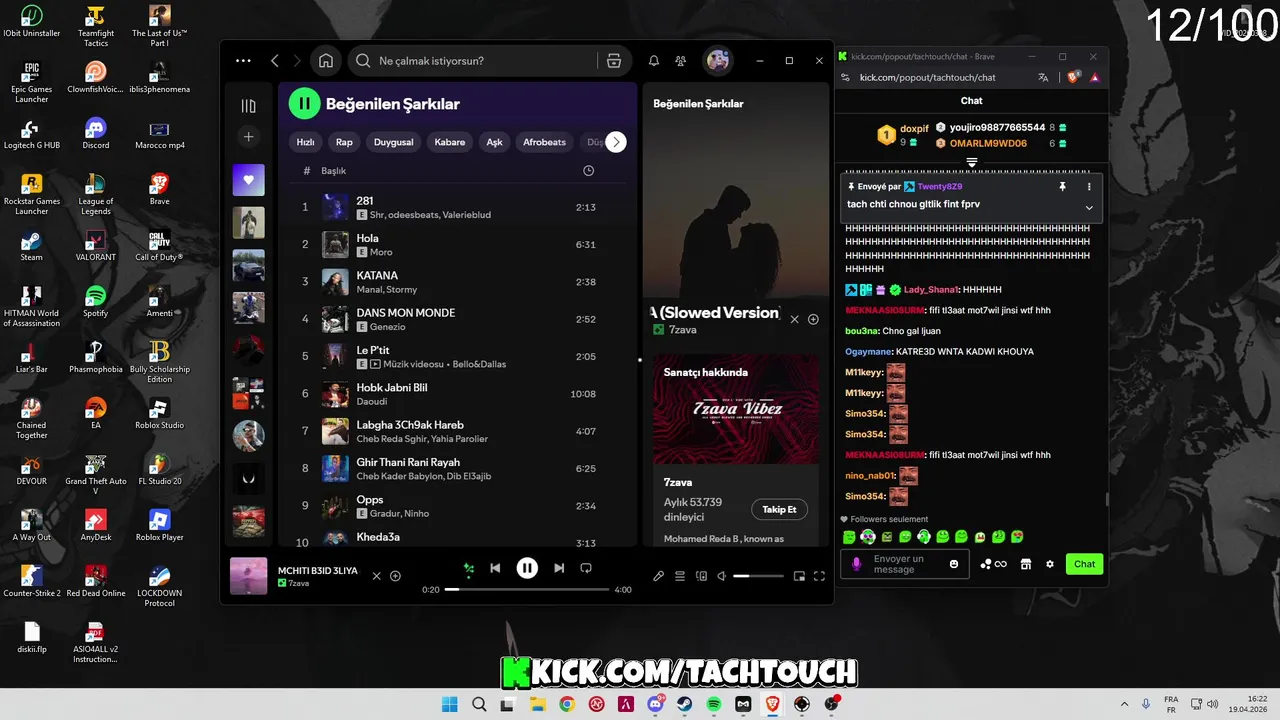Select the Duygusal filter chip
1280x720 pixels.
tap(393, 142)
